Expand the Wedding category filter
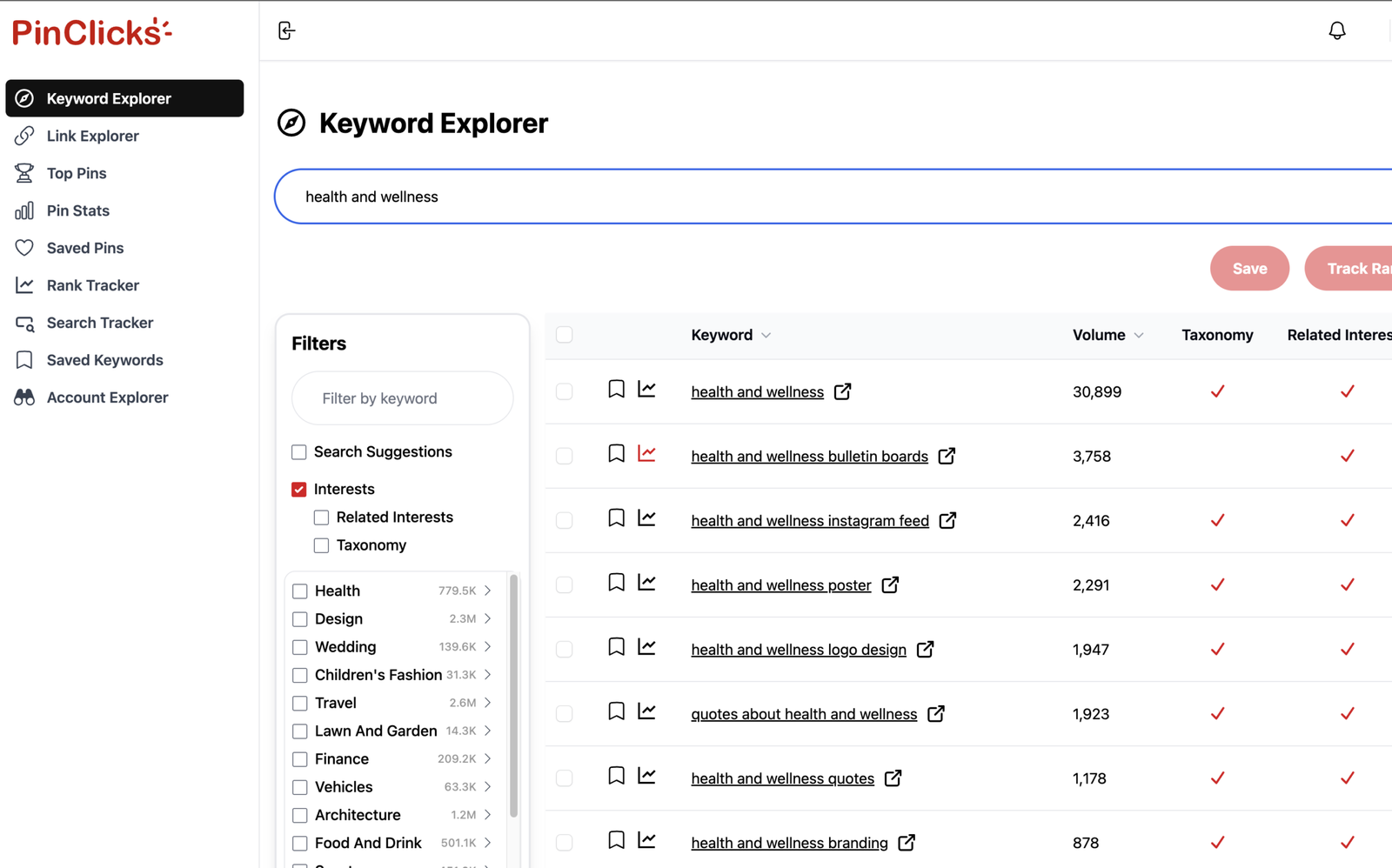The width and height of the screenshot is (1392, 868). coord(489,646)
